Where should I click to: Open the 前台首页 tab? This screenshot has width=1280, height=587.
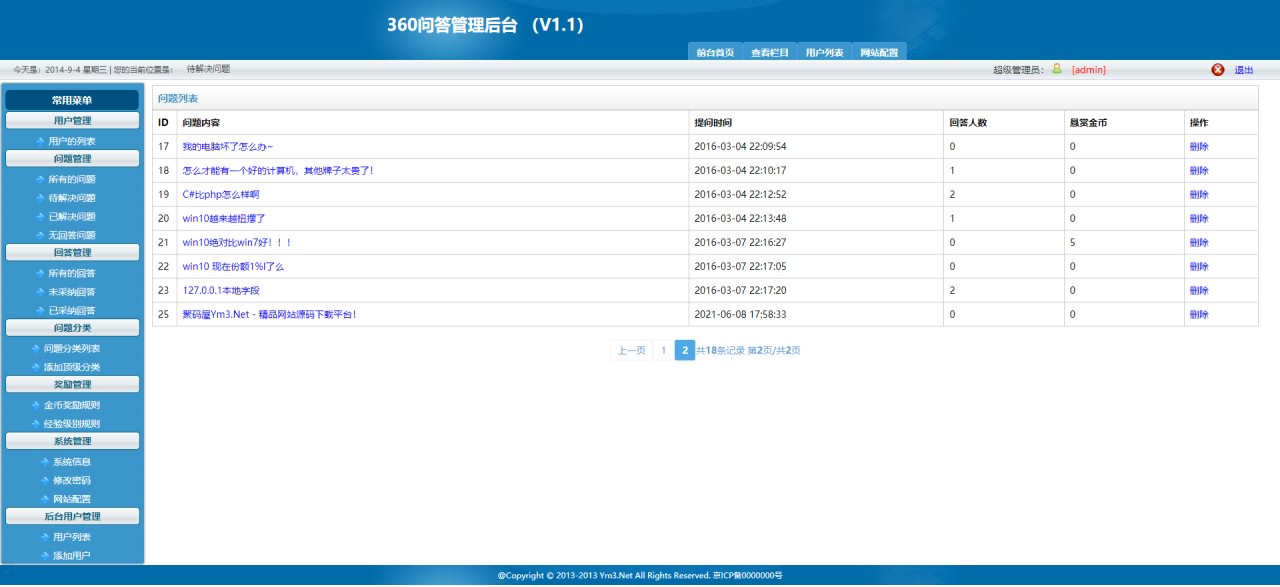(715, 53)
